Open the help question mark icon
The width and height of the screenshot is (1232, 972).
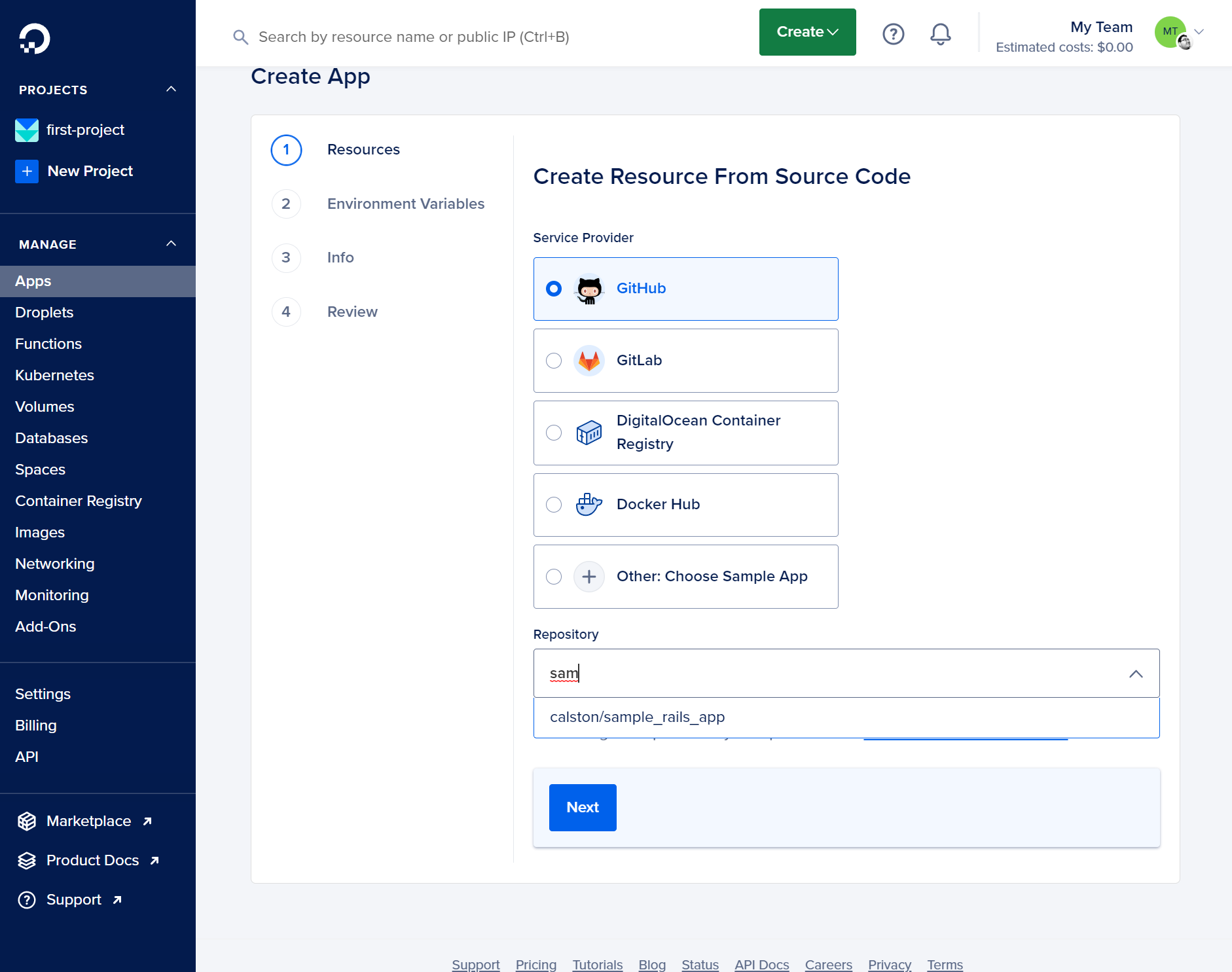tap(894, 34)
